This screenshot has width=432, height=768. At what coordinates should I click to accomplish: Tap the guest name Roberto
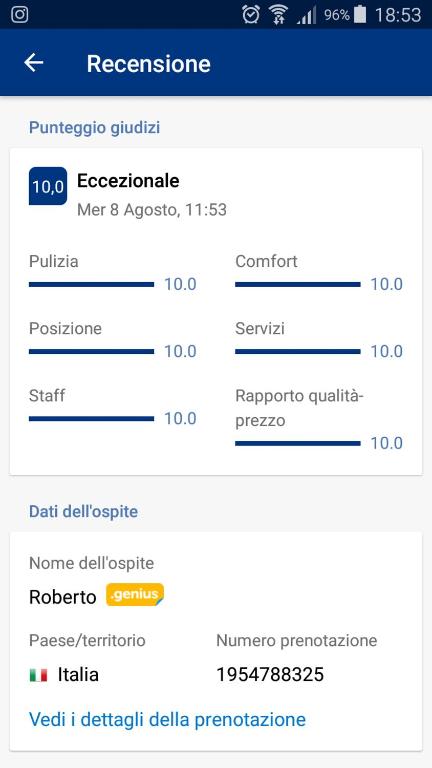(x=63, y=597)
